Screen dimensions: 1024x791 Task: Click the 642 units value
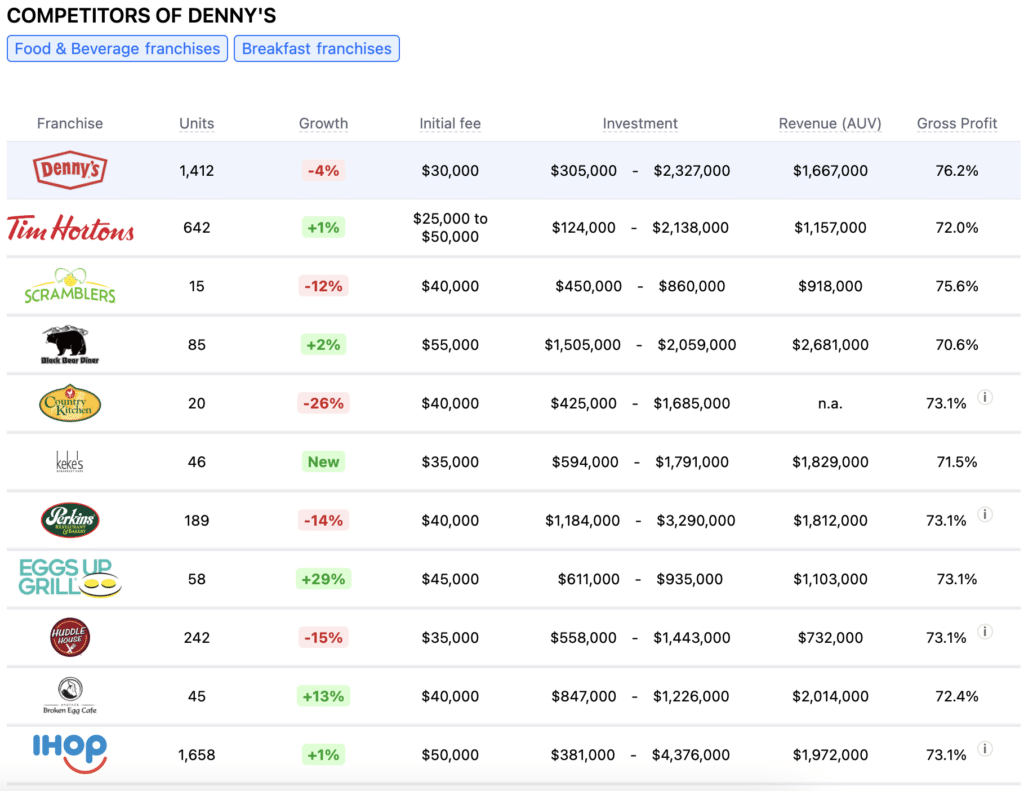pos(197,228)
